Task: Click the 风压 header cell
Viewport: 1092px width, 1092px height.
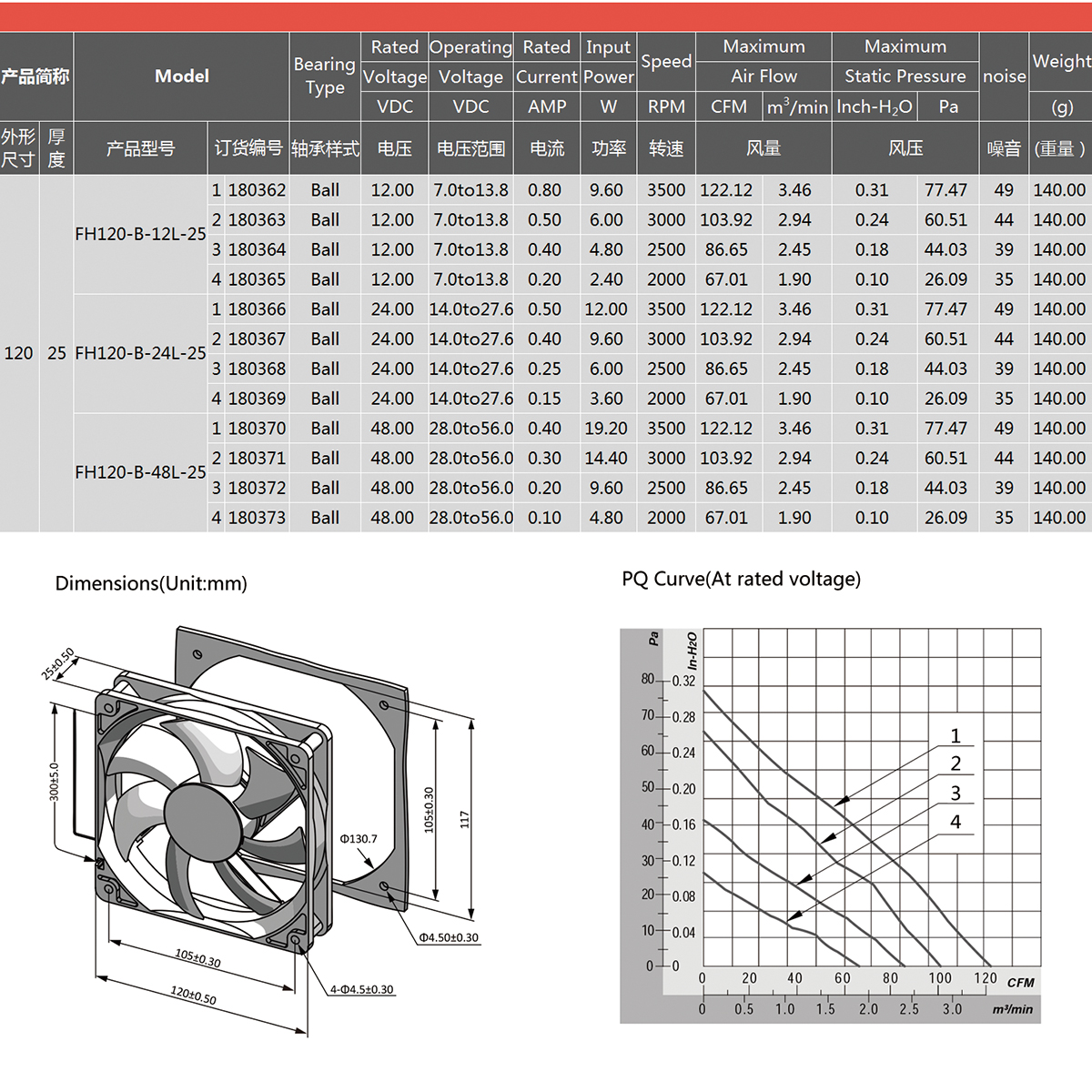Action: pos(905,148)
